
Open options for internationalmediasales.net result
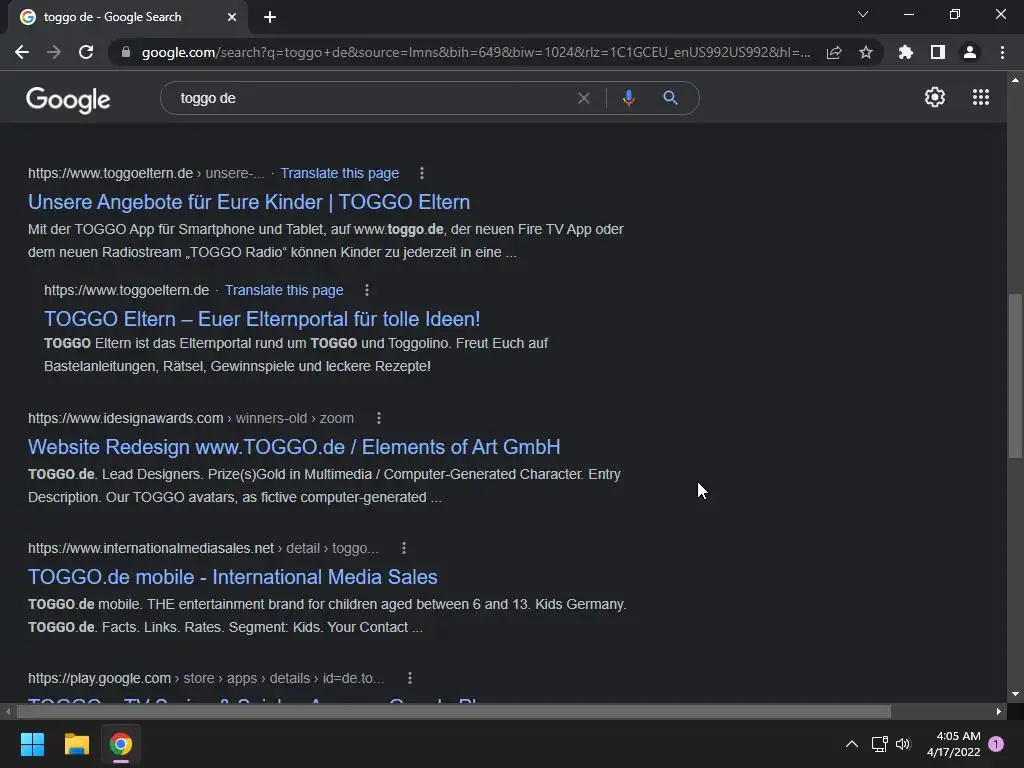click(404, 548)
